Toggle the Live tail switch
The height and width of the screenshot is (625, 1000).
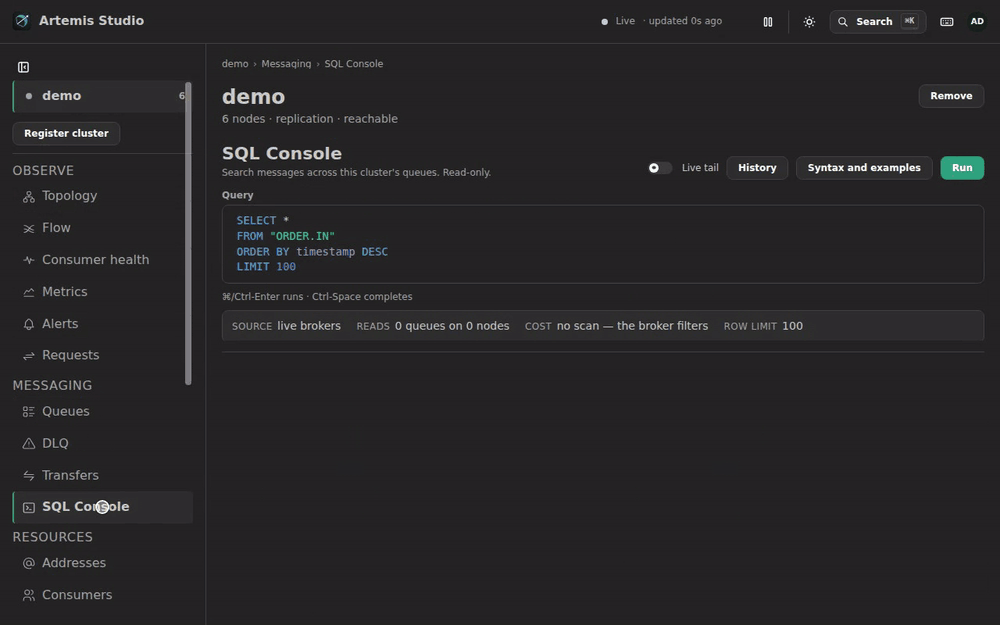pos(659,168)
